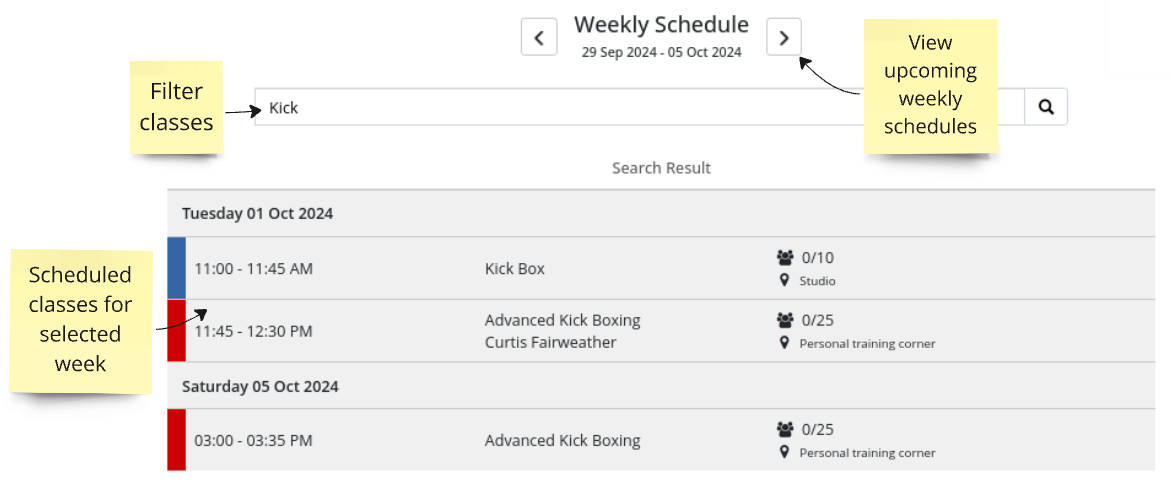Click the location pin beside Studio

point(785,281)
